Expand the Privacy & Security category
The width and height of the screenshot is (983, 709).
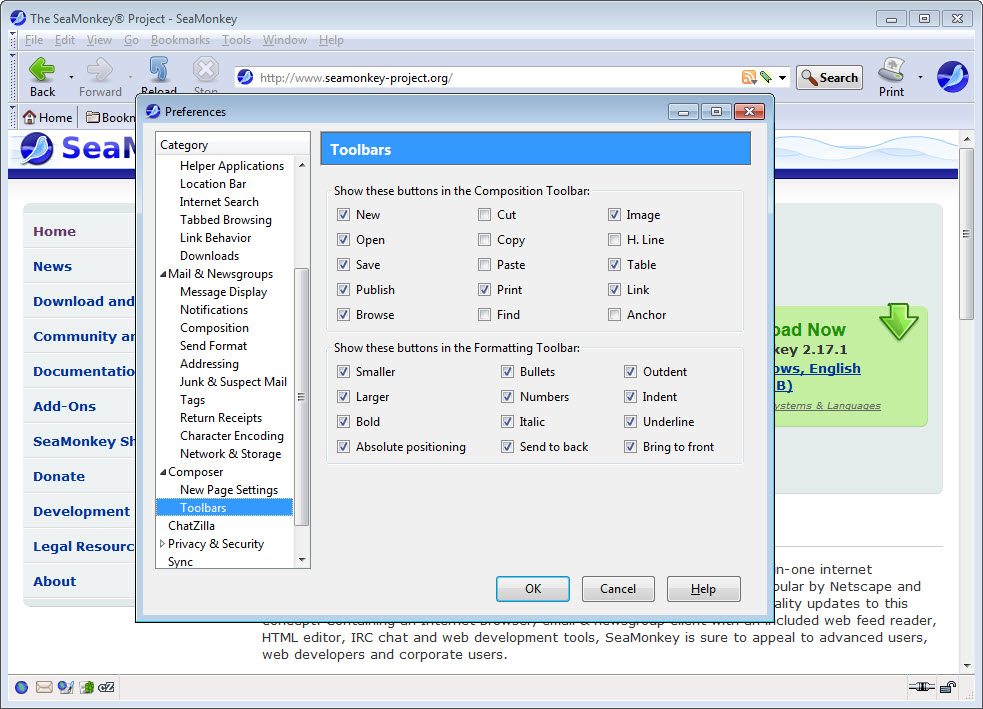coord(162,544)
